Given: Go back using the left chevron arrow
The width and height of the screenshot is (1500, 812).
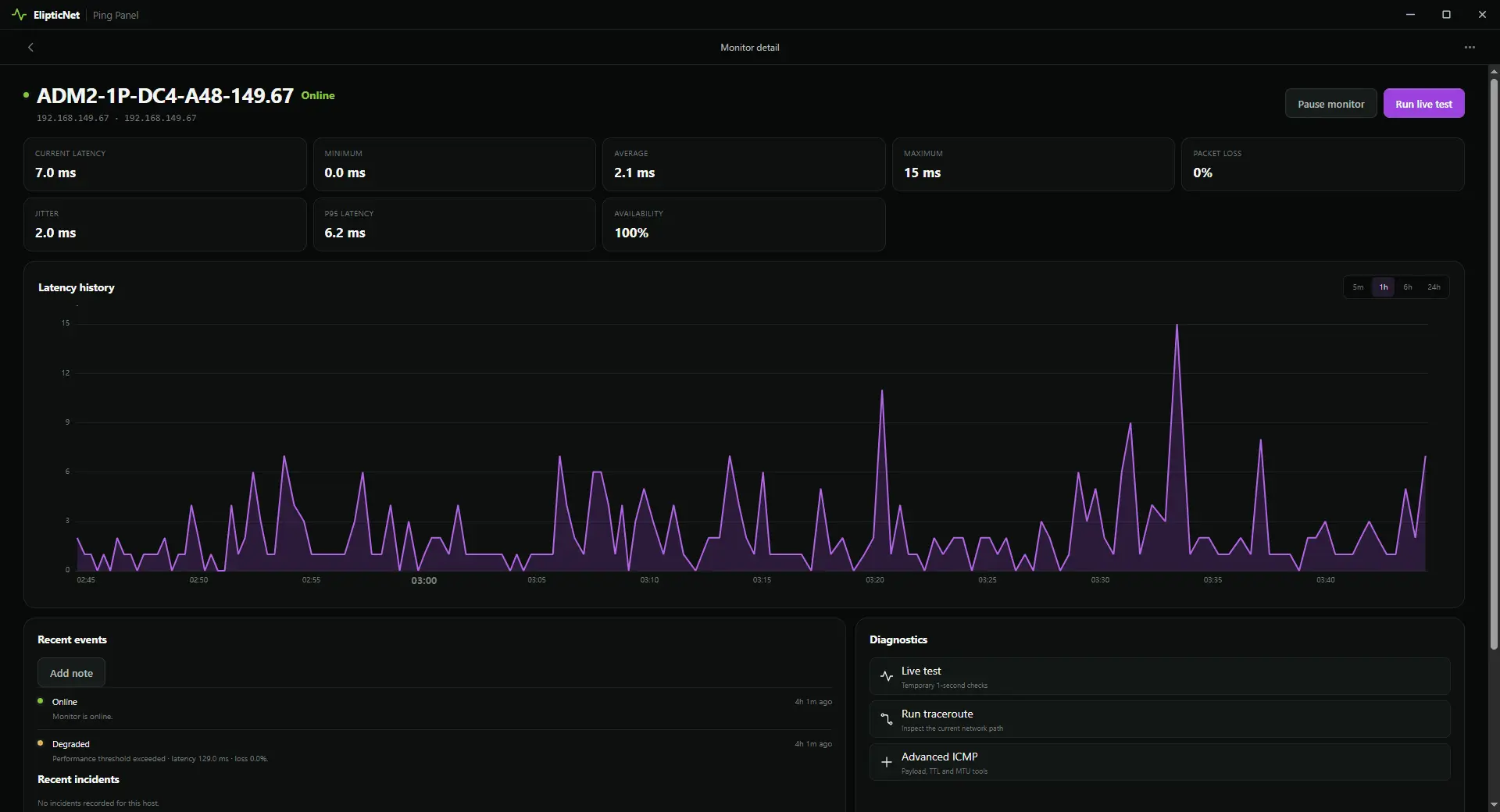Looking at the screenshot, I should pyautogui.click(x=30, y=48).
